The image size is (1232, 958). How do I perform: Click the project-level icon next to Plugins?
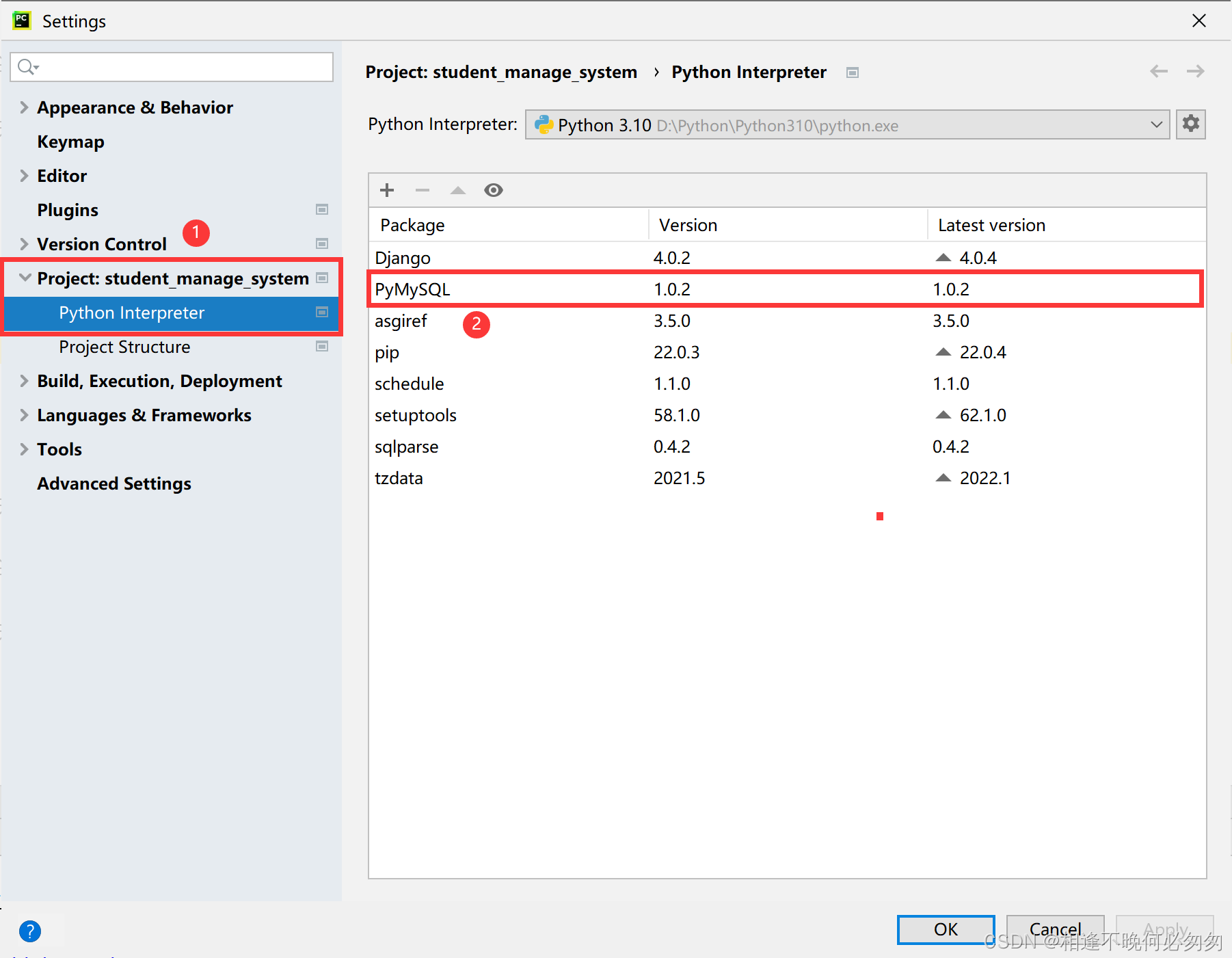[x=322, y=210]
